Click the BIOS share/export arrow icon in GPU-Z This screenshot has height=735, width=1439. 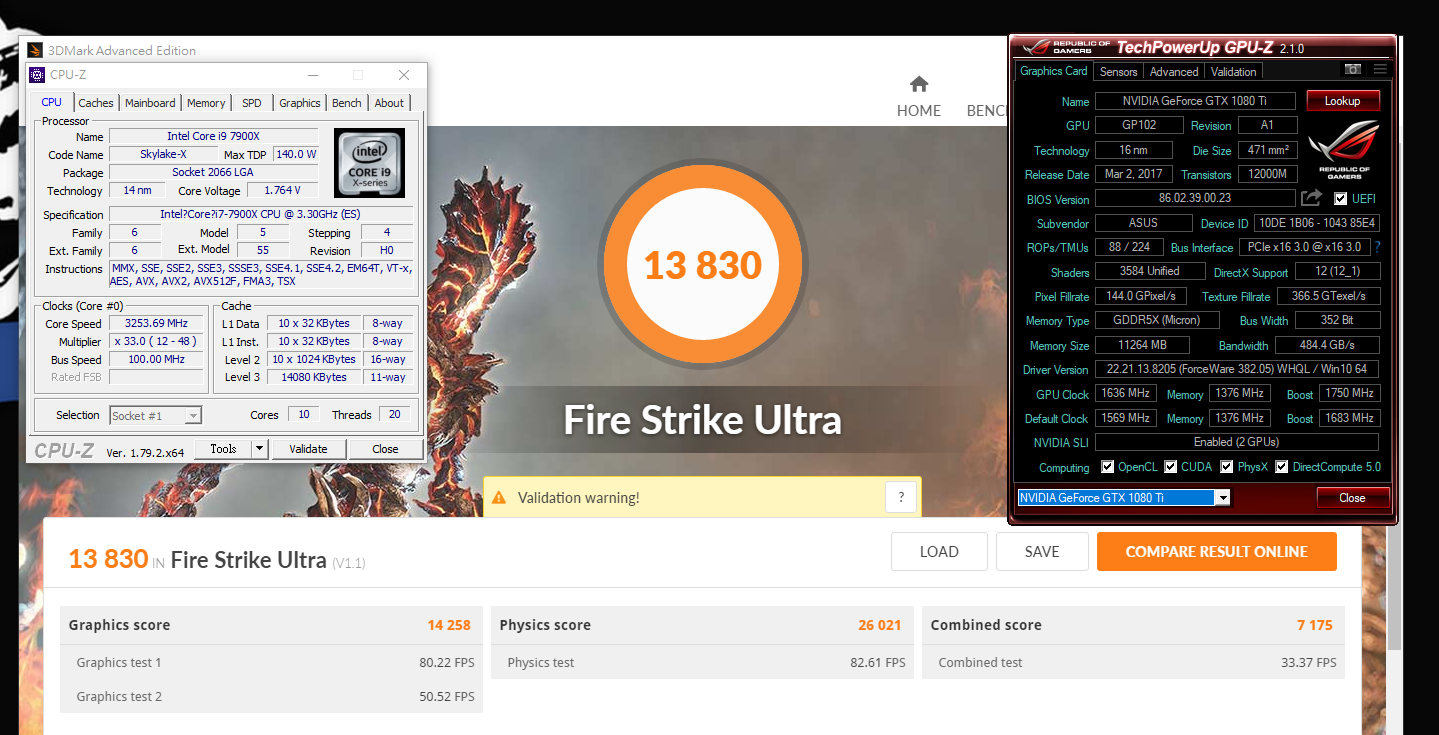tap(1311, 198)
